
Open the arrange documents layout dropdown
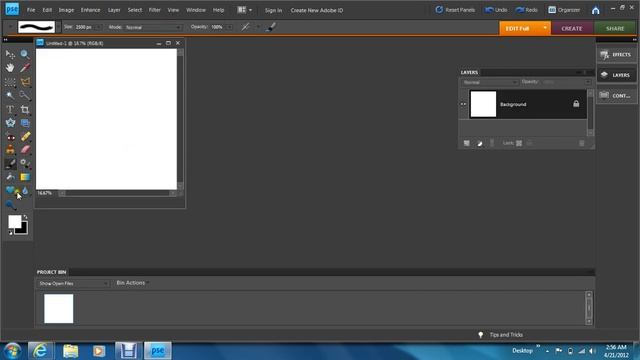click(245, 10)
